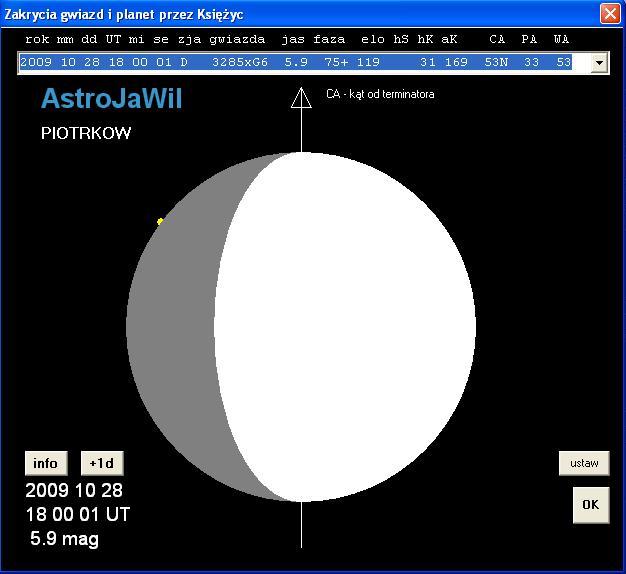Click the info button
This screenshot has height=574, width=626.
click(46, 463)
